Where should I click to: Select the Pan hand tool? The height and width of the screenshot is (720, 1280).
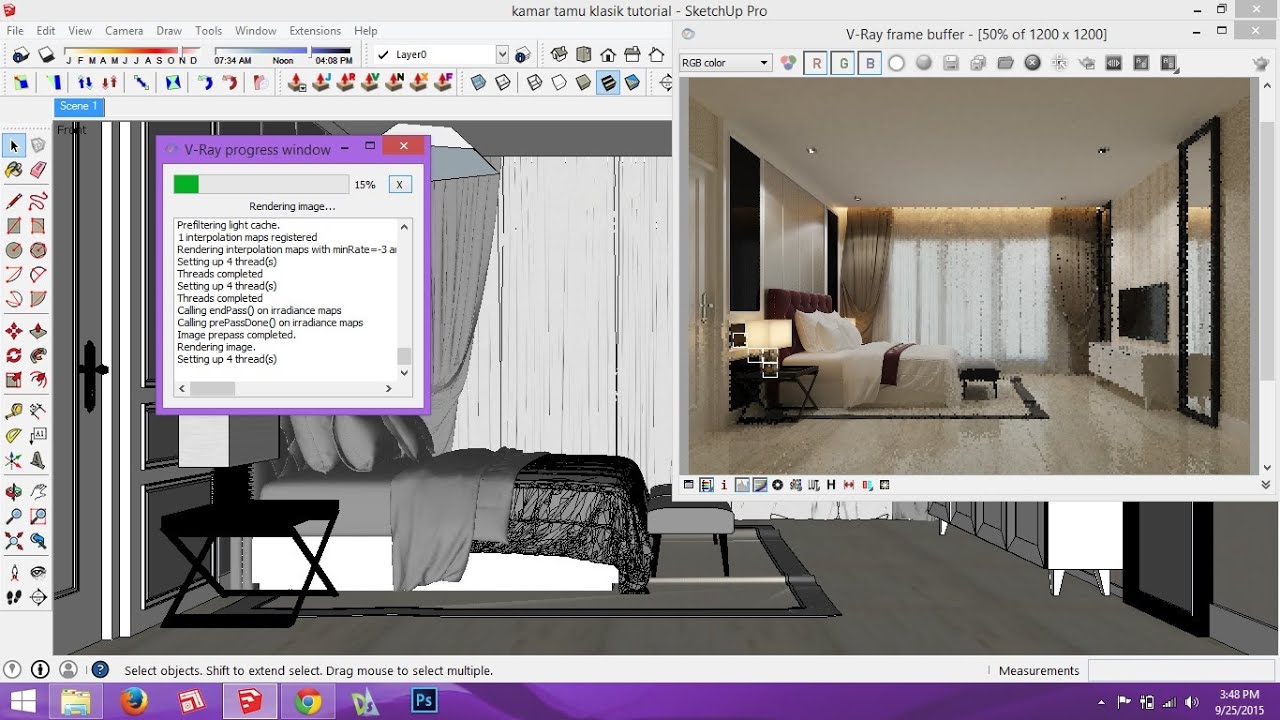point(38,492)
